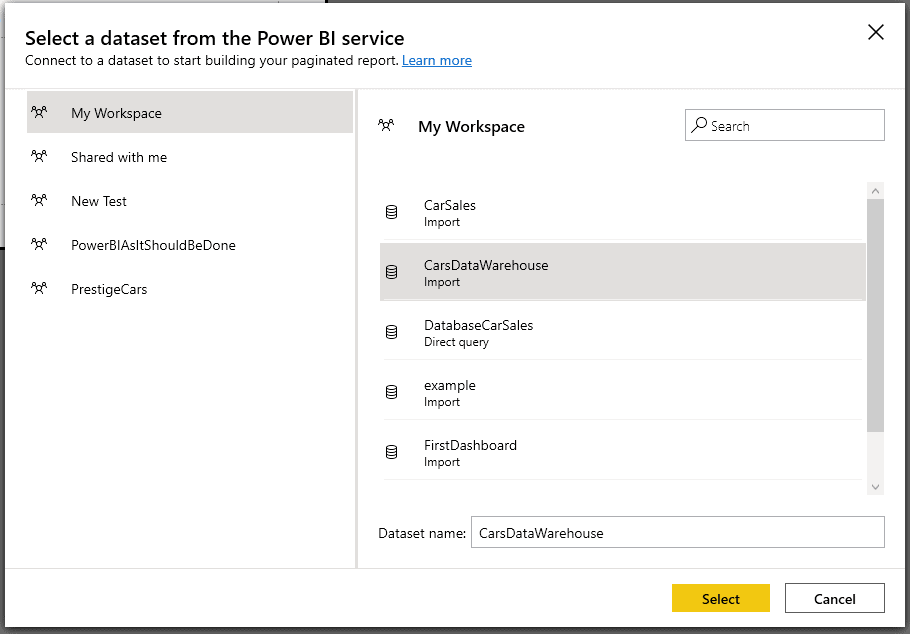Focus the Dataset name input field
Image resolution: width=910 pixels, height=634 pixels.
tap(677, 532)
